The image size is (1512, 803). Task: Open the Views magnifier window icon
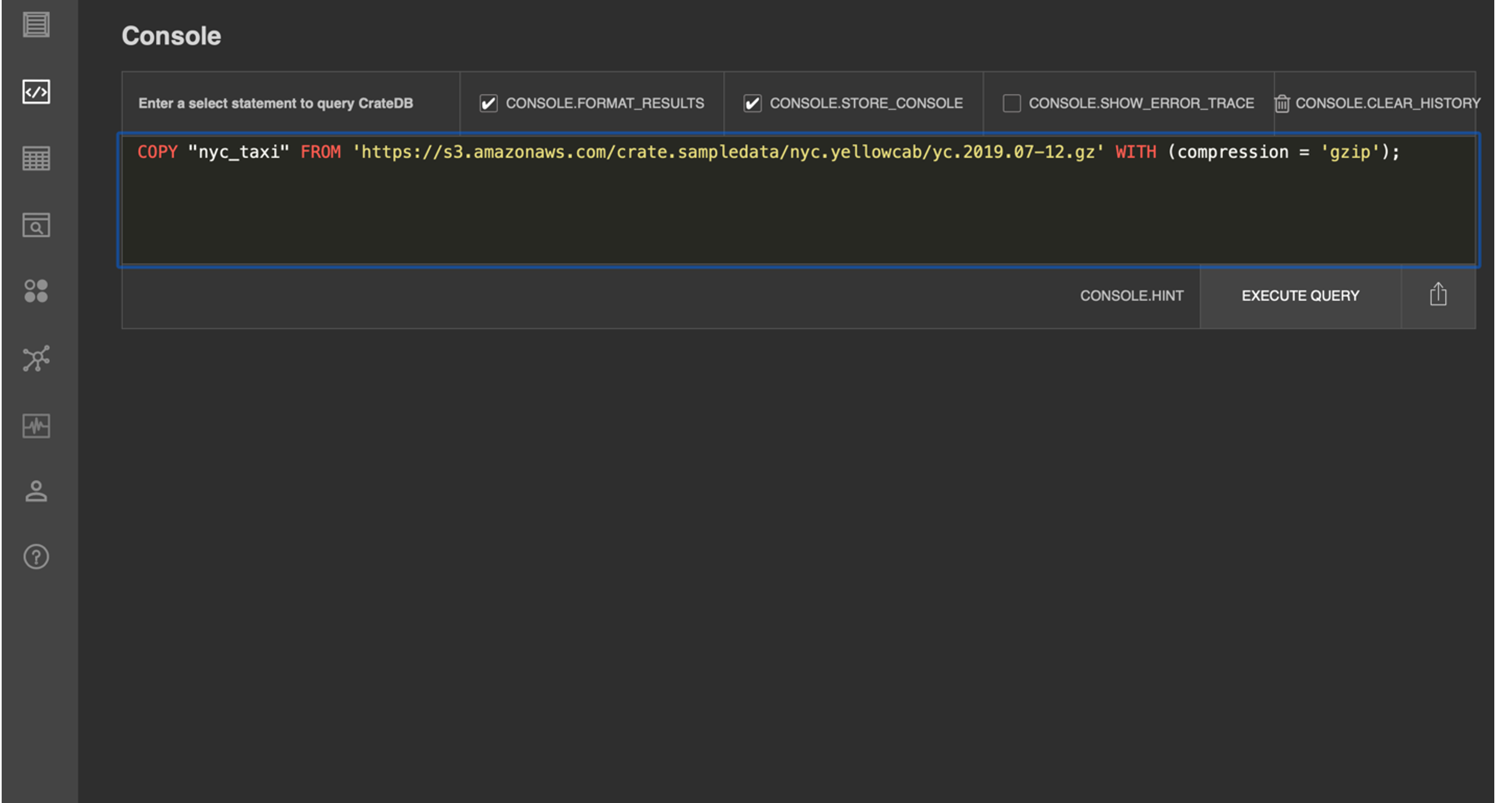[37, 226]
